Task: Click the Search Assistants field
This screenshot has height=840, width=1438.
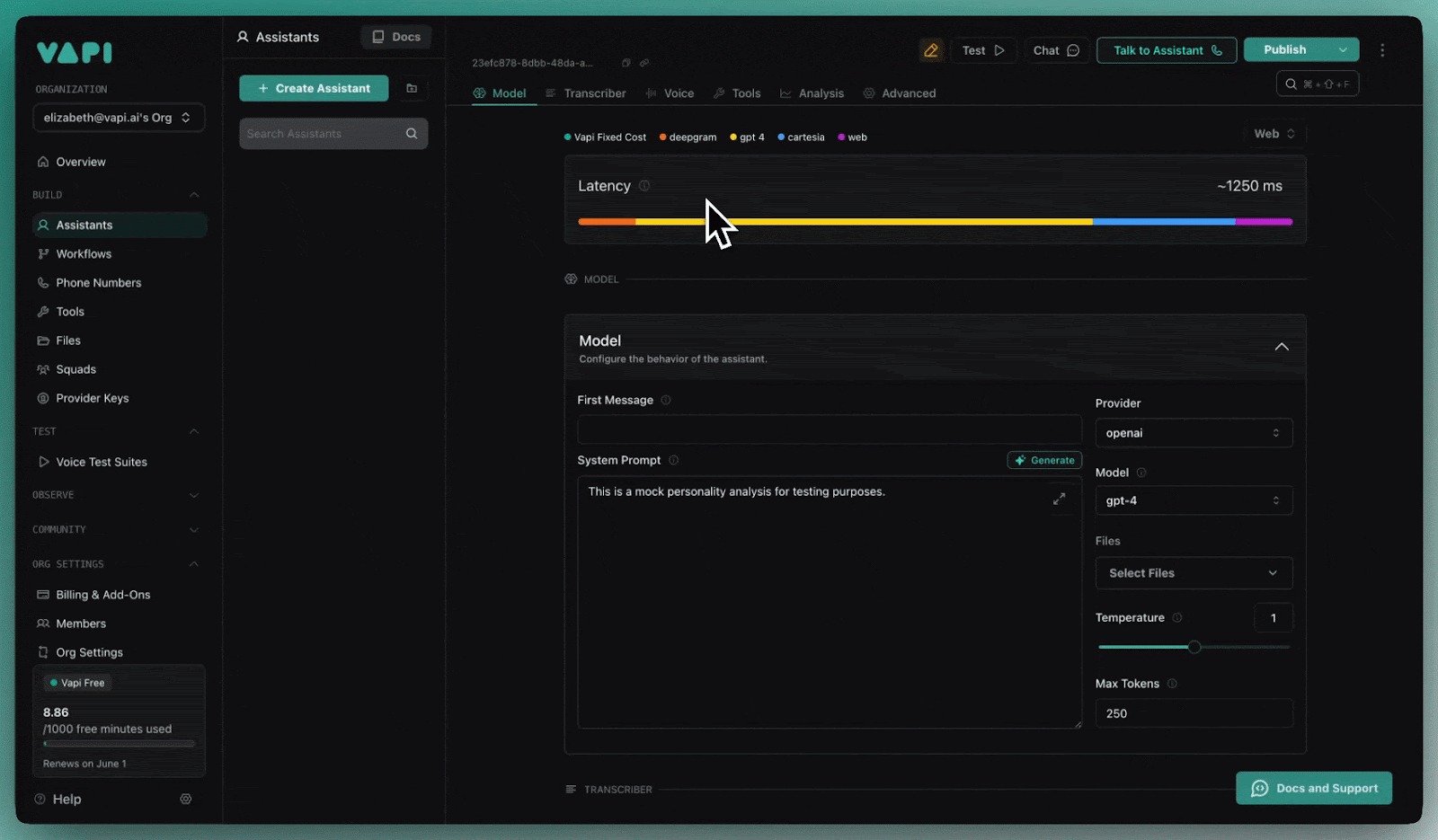Action: [333, 134]
